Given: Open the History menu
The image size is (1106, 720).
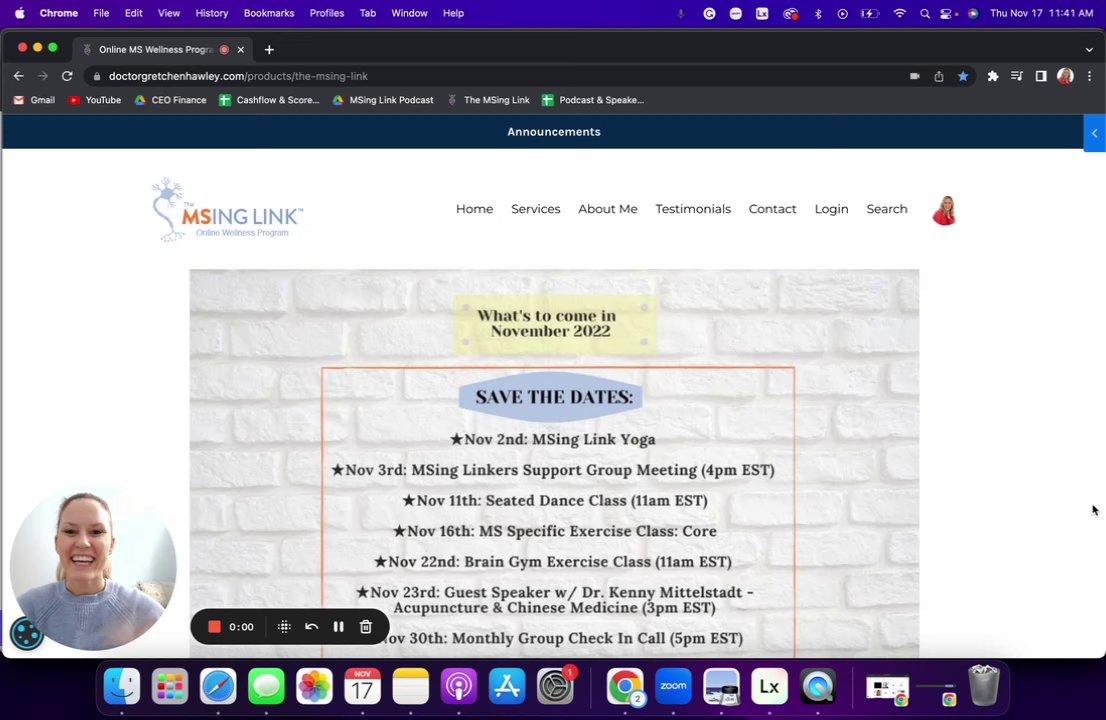Looking at the screenshot, I should (x=212, y=13).
